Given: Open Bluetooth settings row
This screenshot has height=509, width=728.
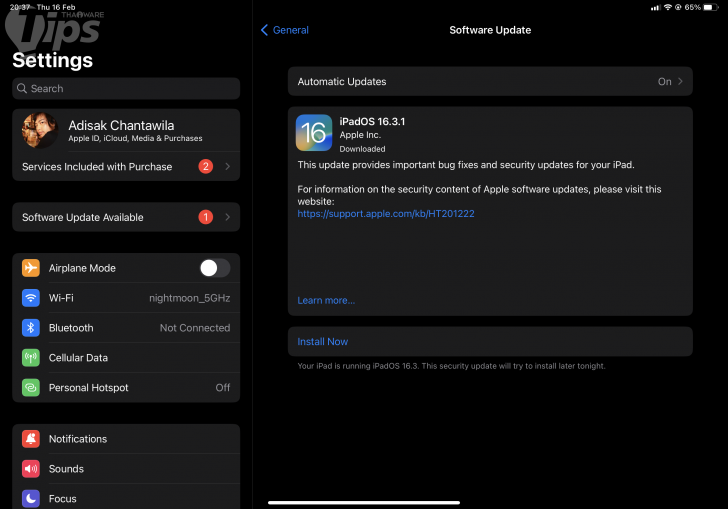Looking at the screenshot, I should 126,328.
